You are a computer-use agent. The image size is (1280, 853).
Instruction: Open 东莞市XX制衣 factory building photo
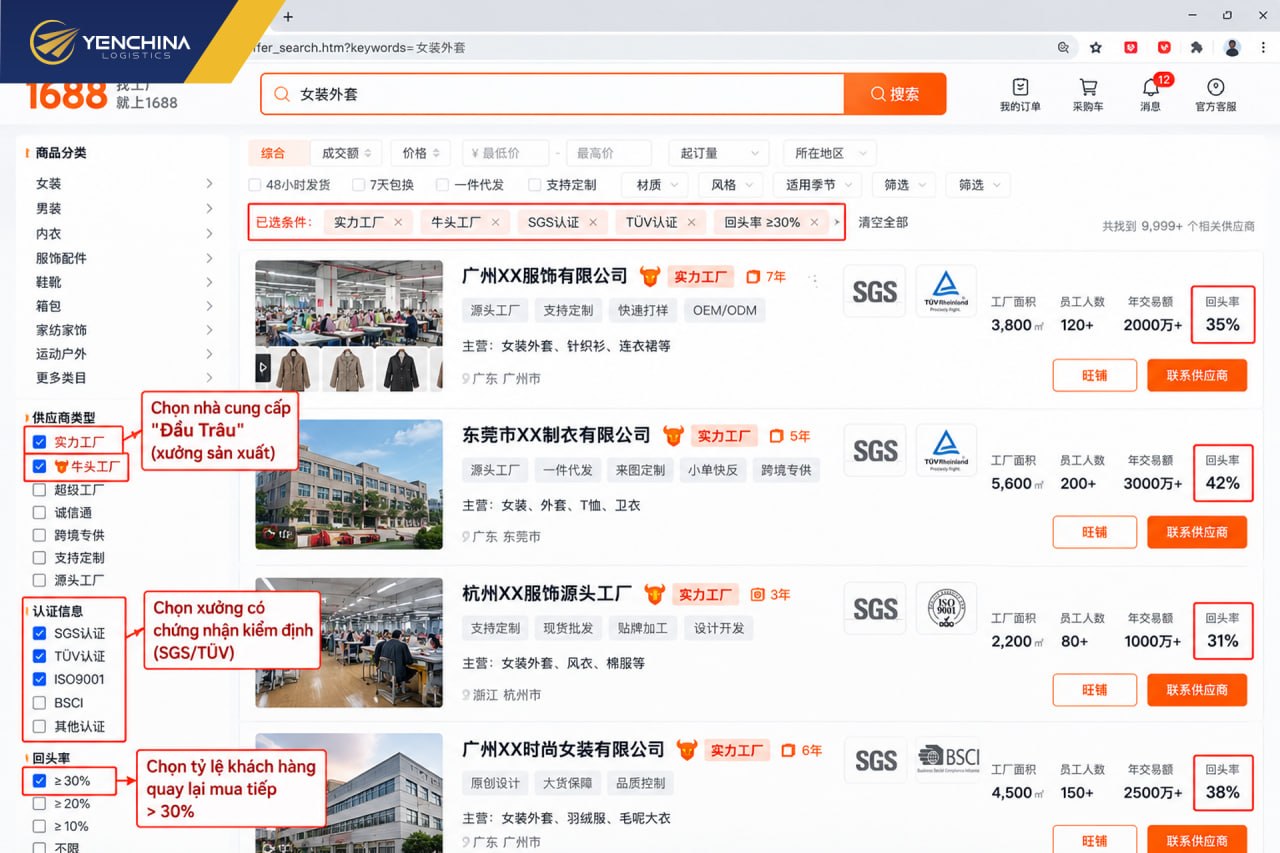pos(349,484)
